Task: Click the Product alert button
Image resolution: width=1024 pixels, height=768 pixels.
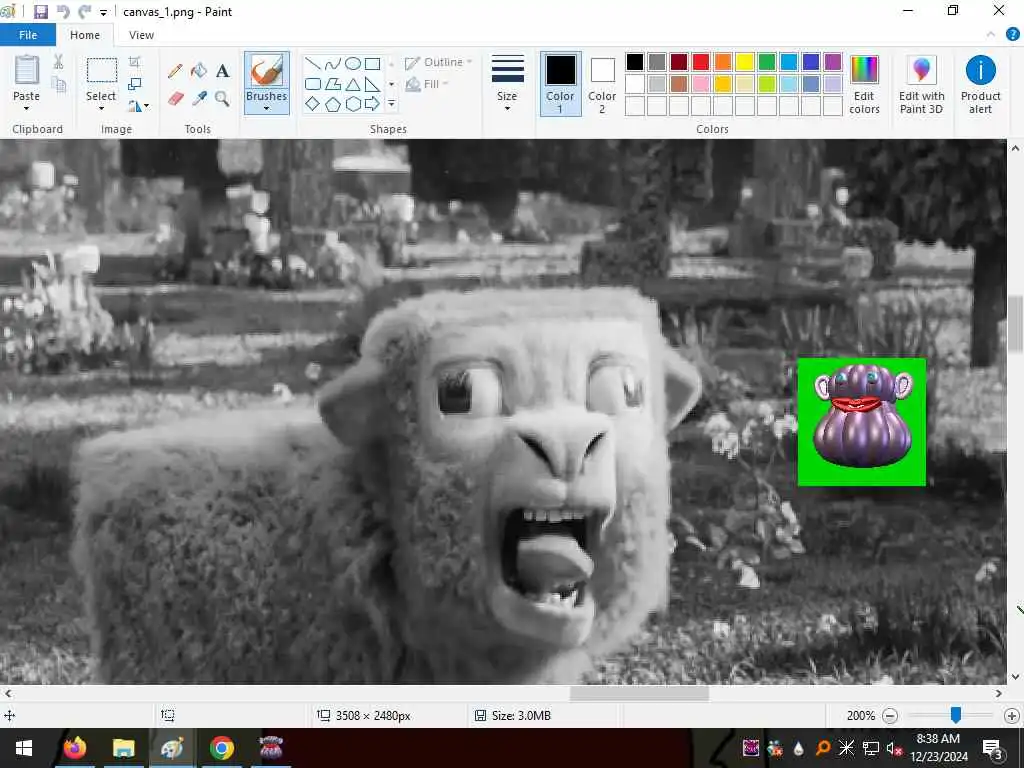Action: [x=980, y=84]
